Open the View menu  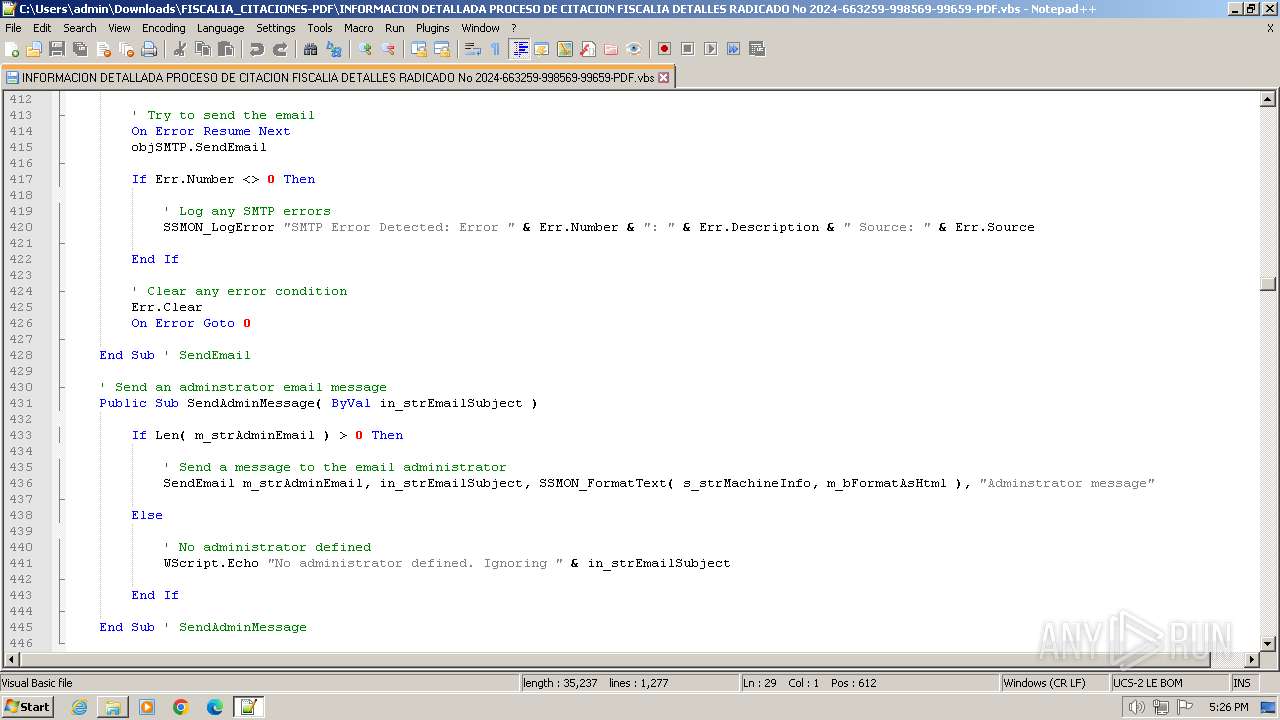tap(119, 28)
